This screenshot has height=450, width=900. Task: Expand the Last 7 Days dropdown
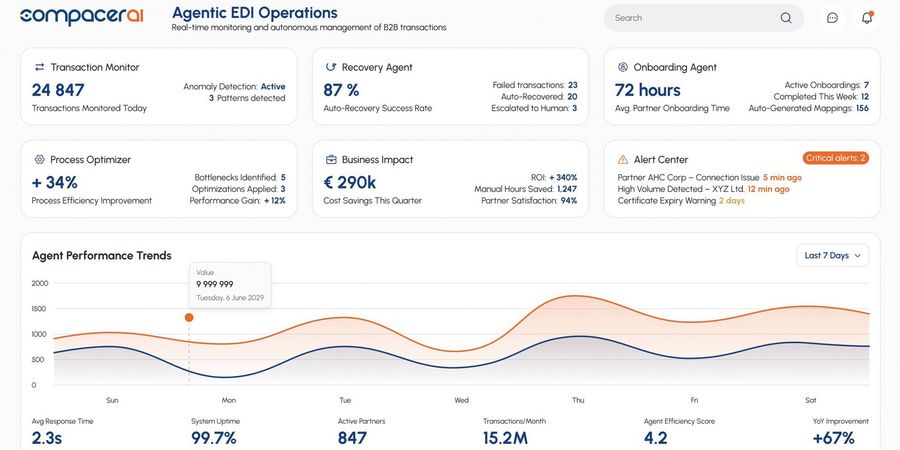[832, 255]
